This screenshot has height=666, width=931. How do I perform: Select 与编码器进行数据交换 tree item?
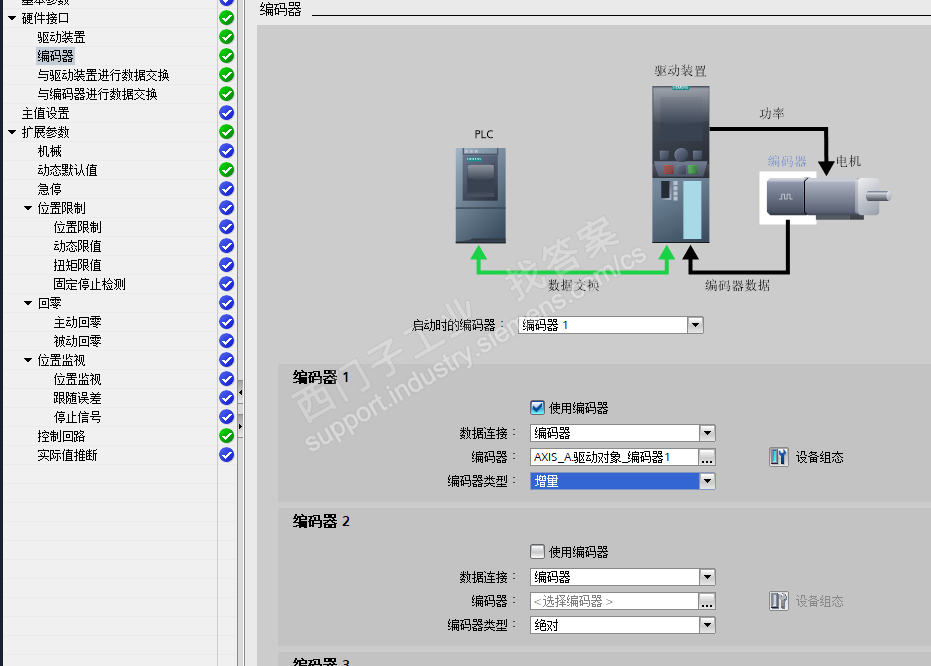97,94
